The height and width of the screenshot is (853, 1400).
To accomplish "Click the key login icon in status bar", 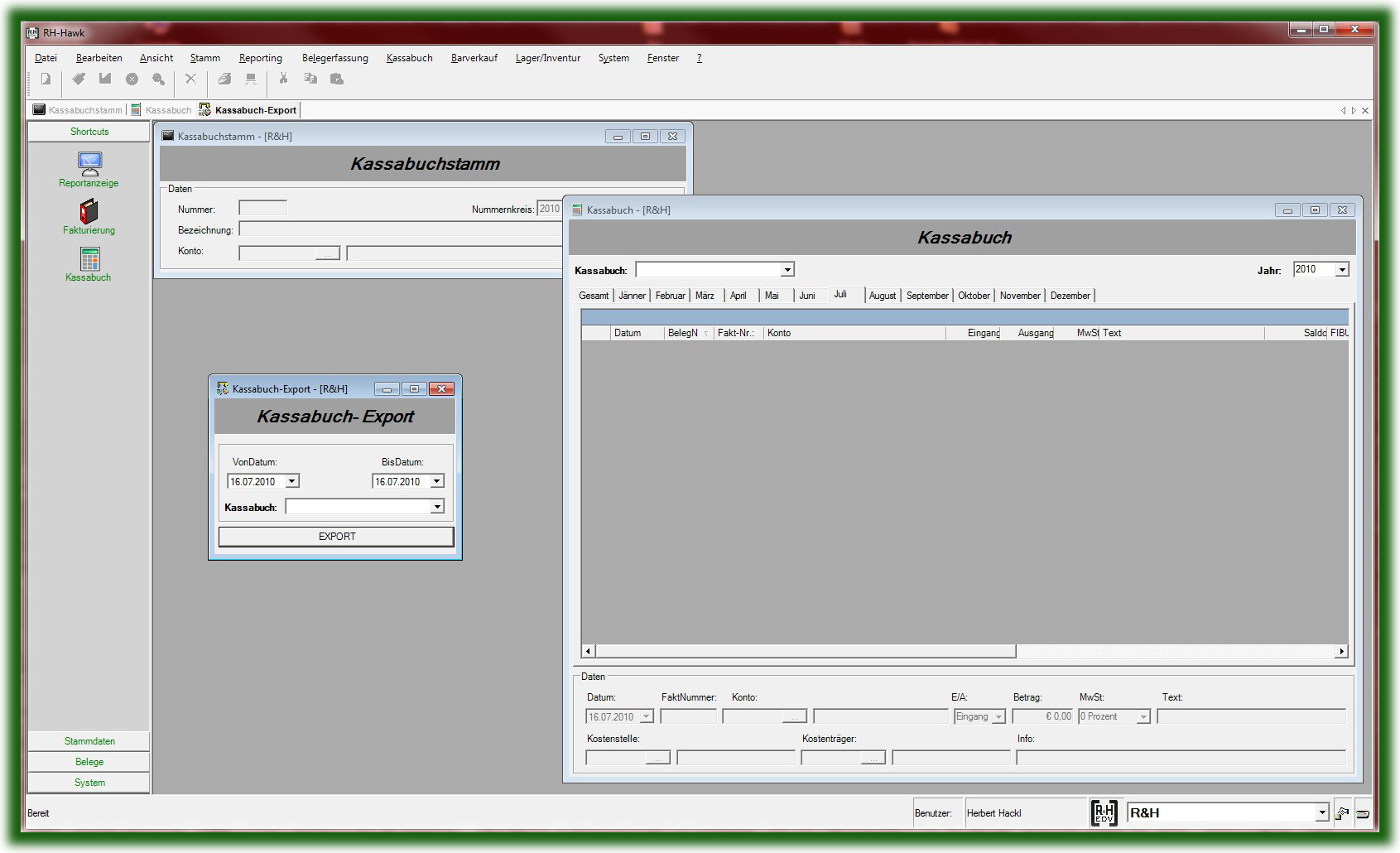I will (x=1342, y=813).
